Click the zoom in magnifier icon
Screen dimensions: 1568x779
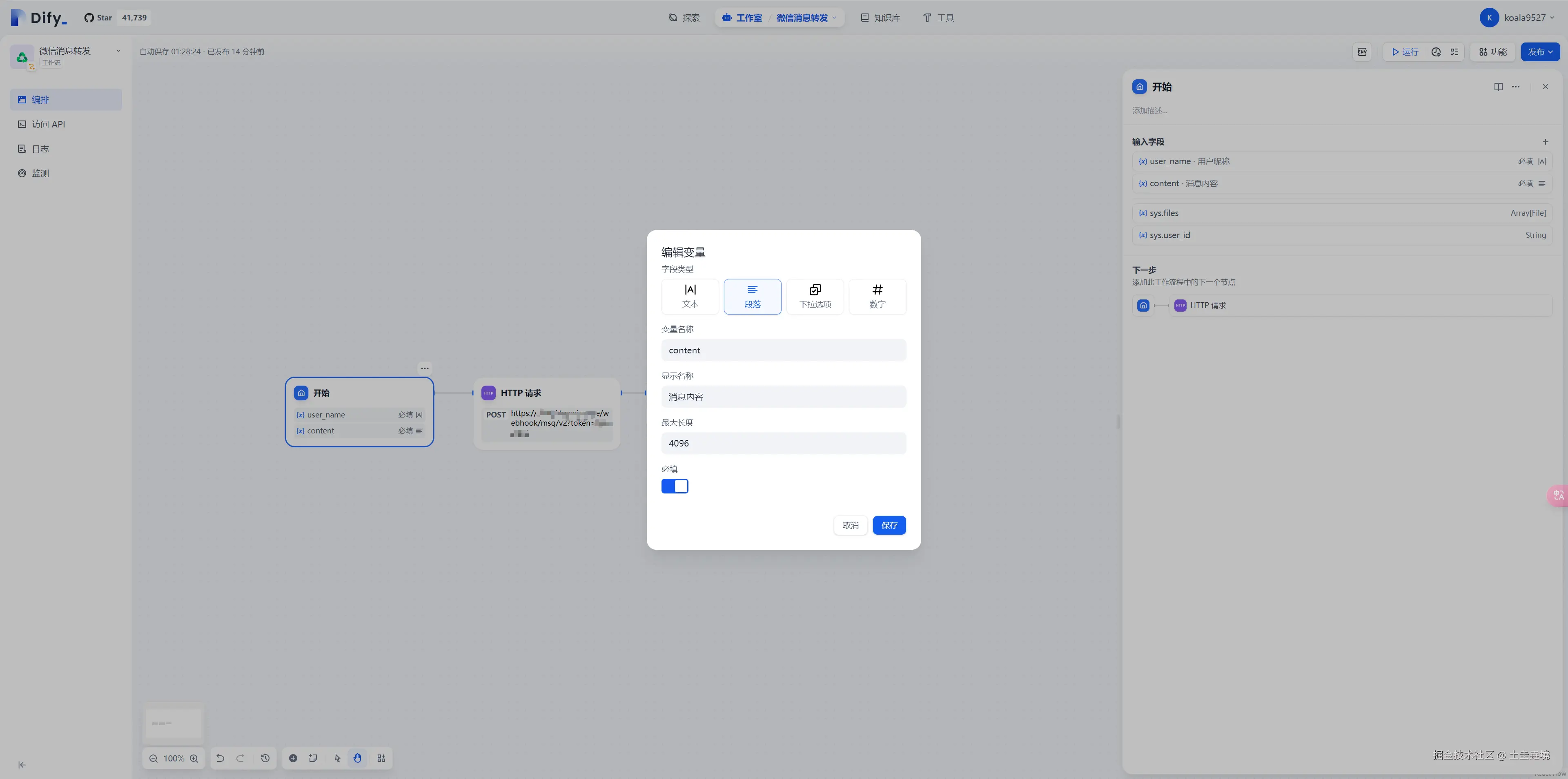(194, 758)
